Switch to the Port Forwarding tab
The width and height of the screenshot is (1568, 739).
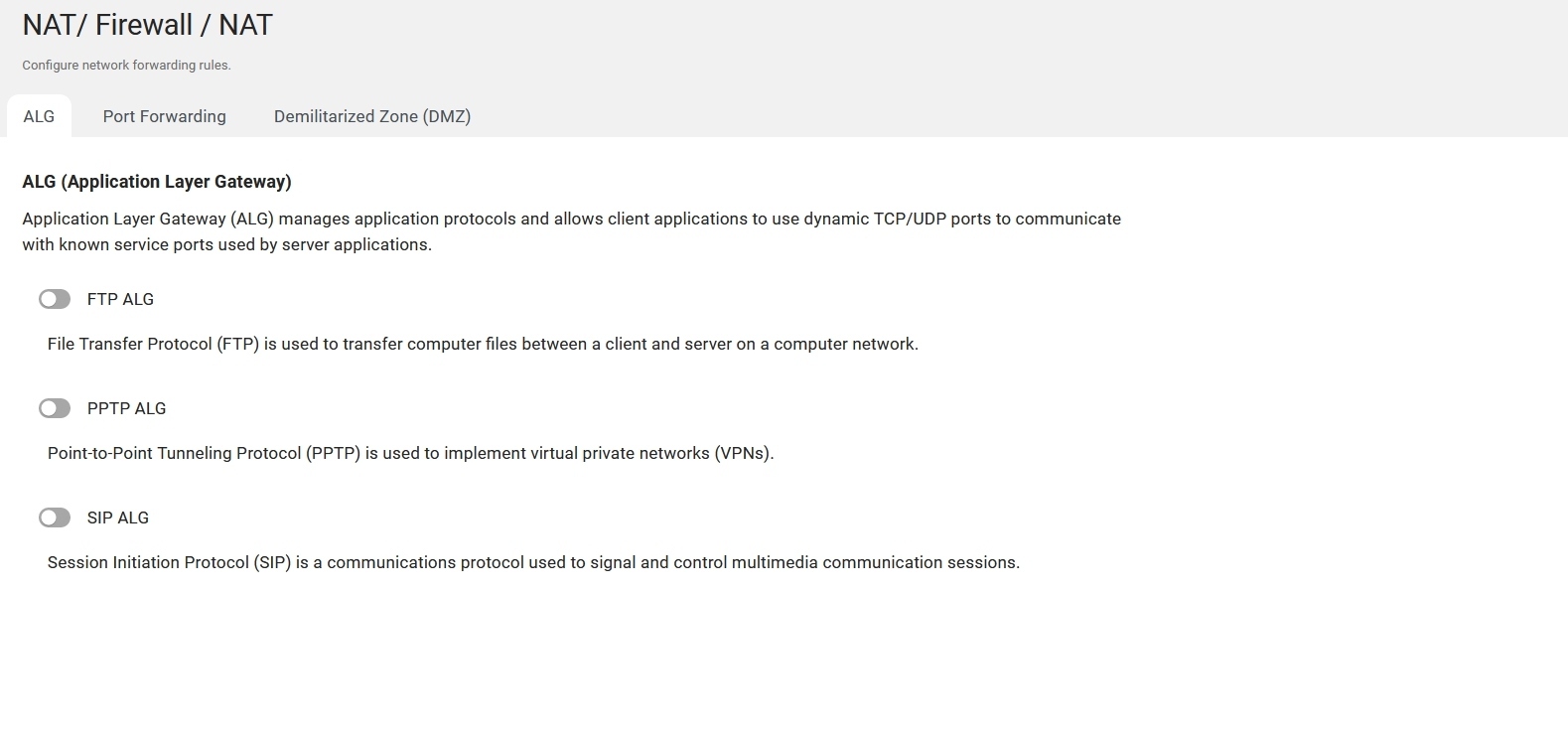pos(165,116)
